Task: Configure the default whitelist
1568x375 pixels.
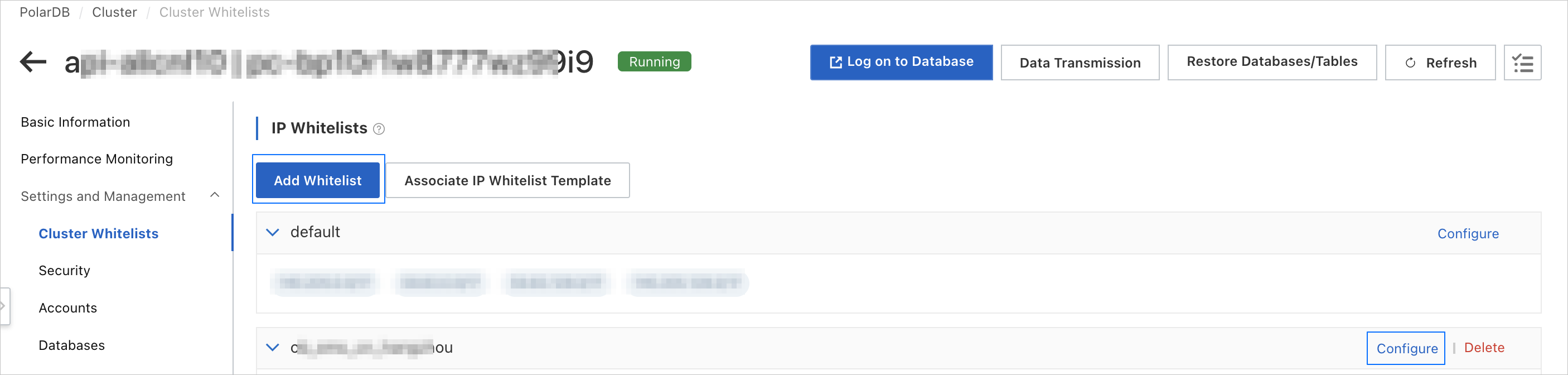Action: pyautogui.click(x=1468, y=233)
